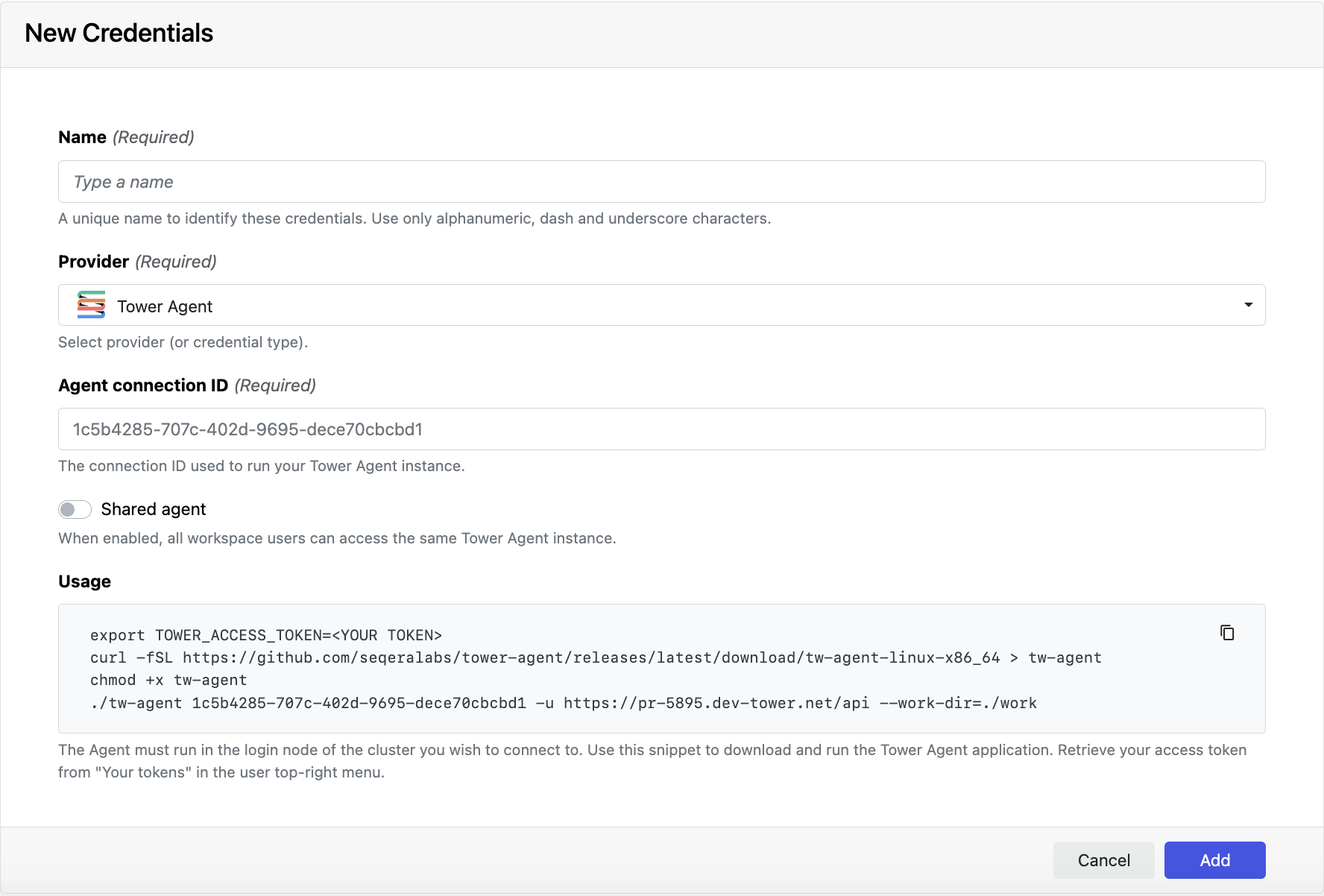
Task: Click the chmod +x tw-agent line
Action: [168, 680]
